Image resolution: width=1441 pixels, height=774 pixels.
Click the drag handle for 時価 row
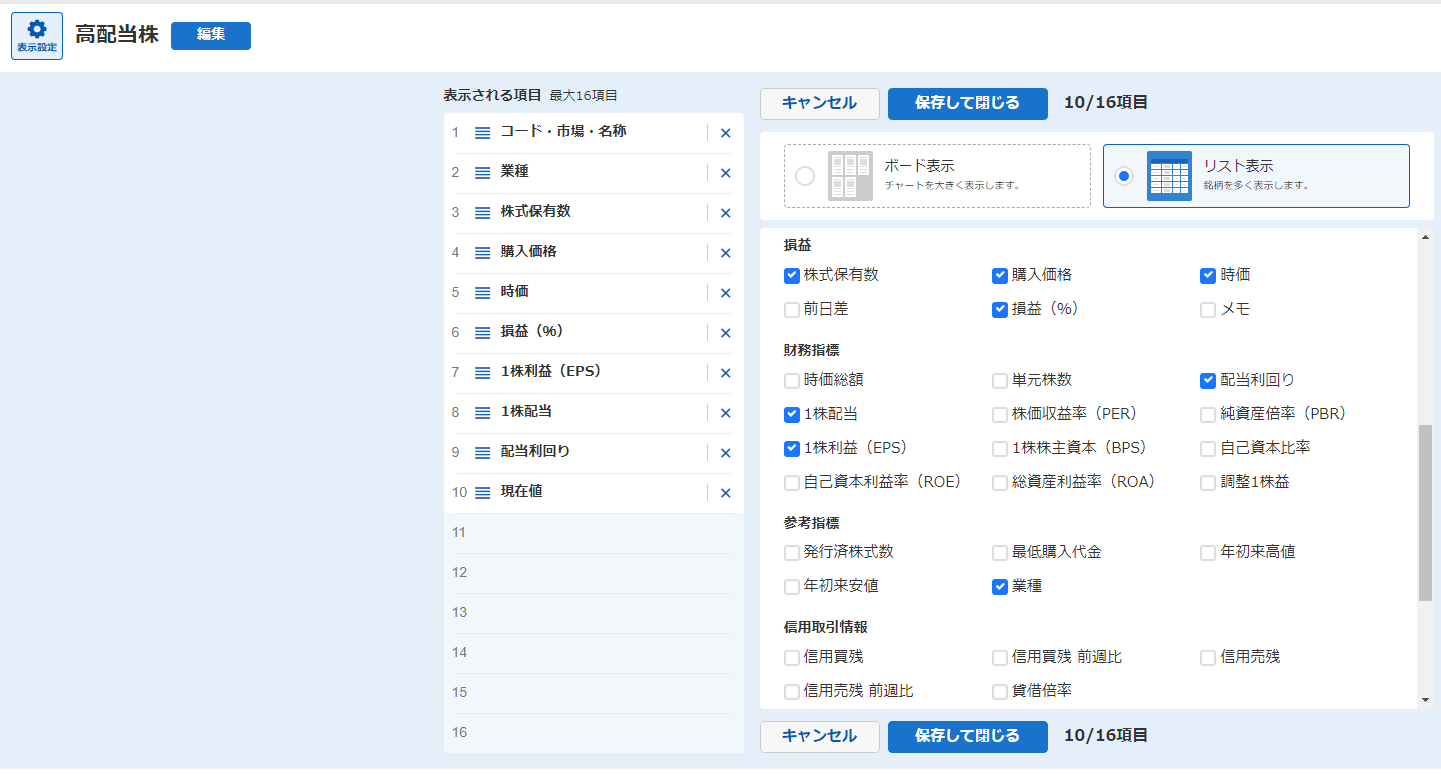pyautogui.click(x=482, y=292)
